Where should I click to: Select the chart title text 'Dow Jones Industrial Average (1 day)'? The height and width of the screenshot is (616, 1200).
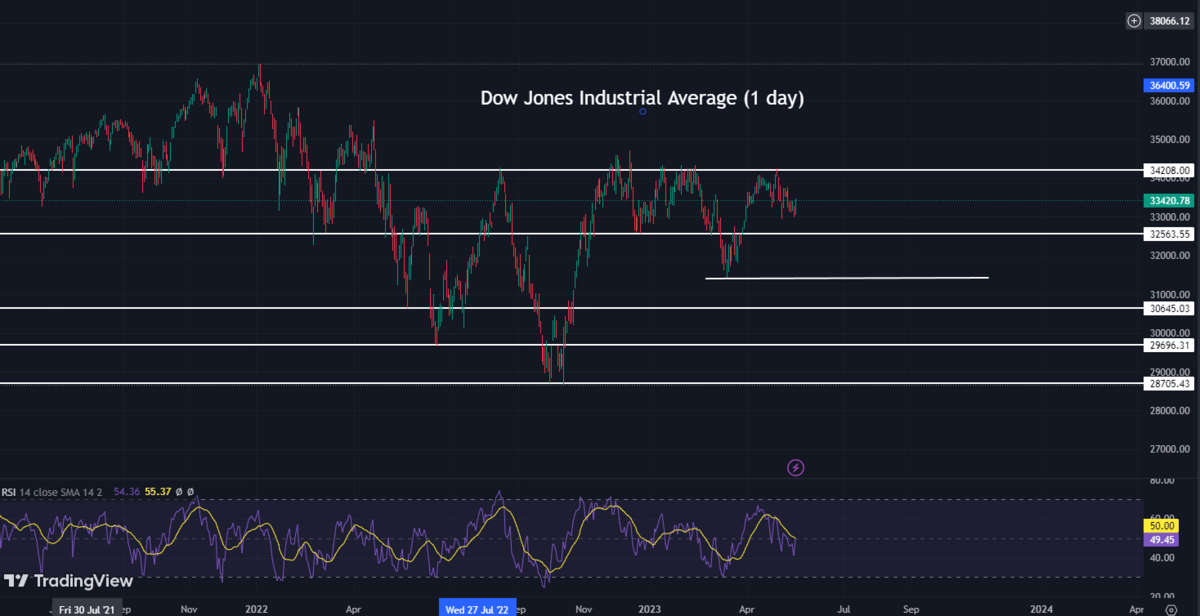pos(642,98)
